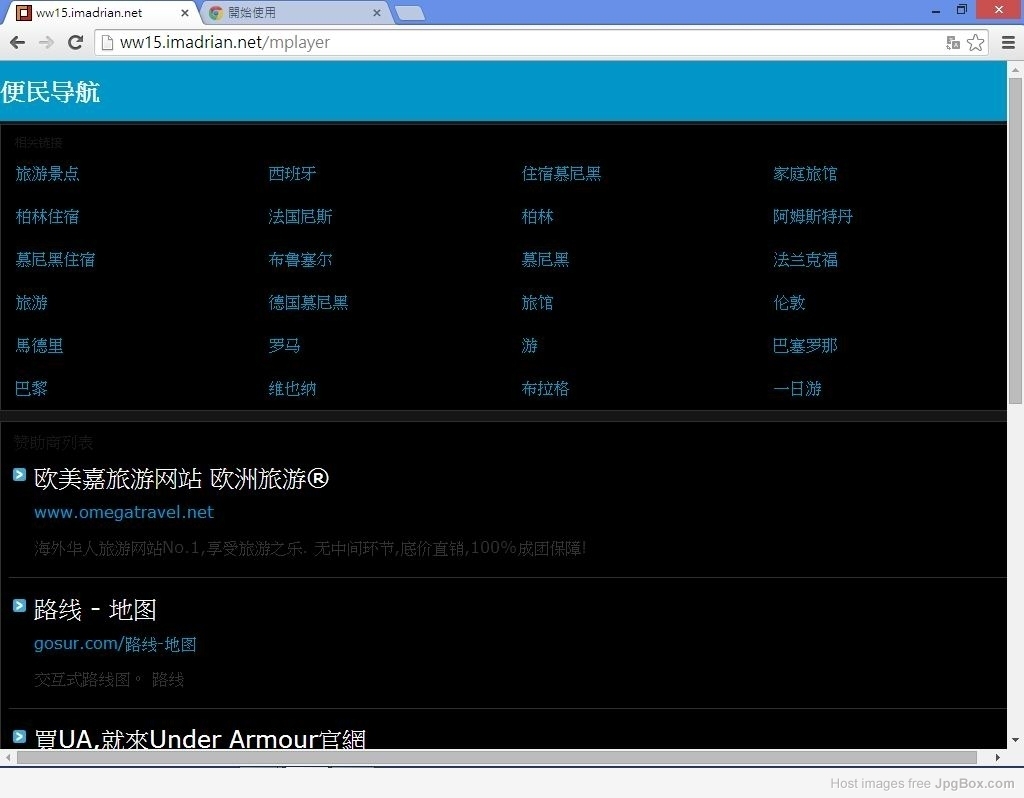
Task: Close the ww15.imadrian.net tab
Action: point(185,13)
